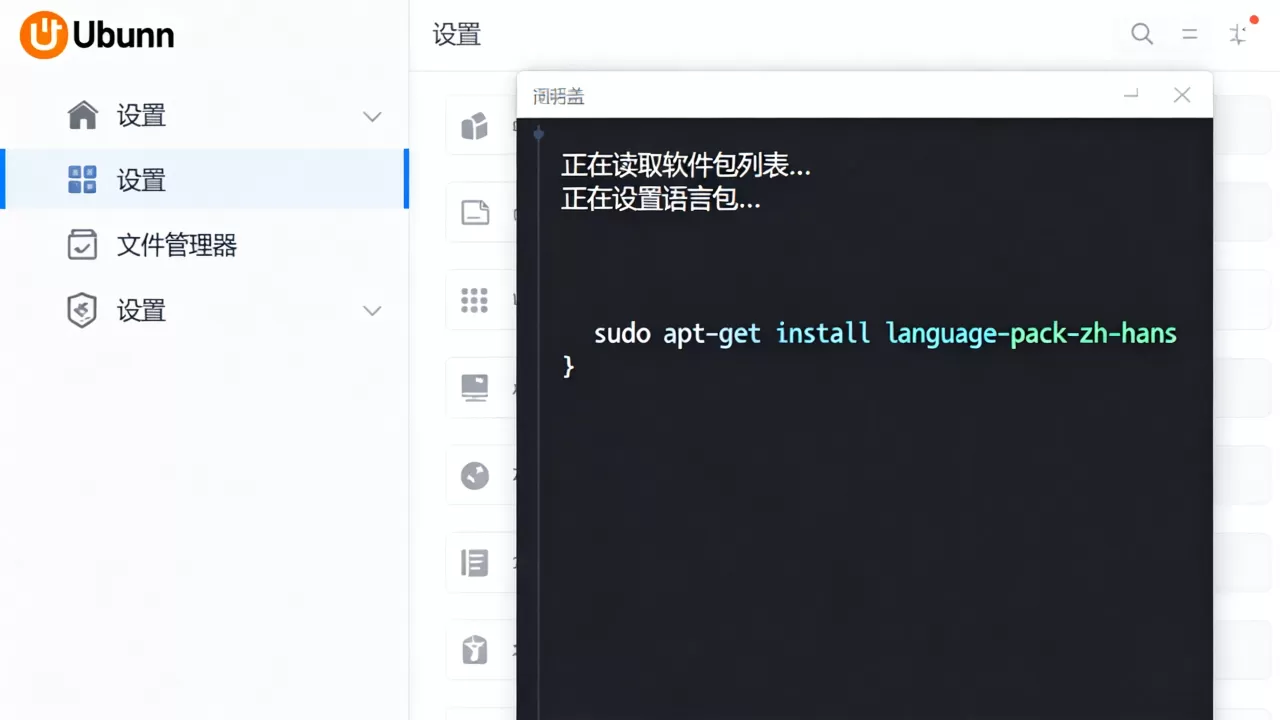Image resolution: width=1280 pixels, height=720 pixels.
Task: Minimize the 阎明盖 terminal window
Action: 1131,94
